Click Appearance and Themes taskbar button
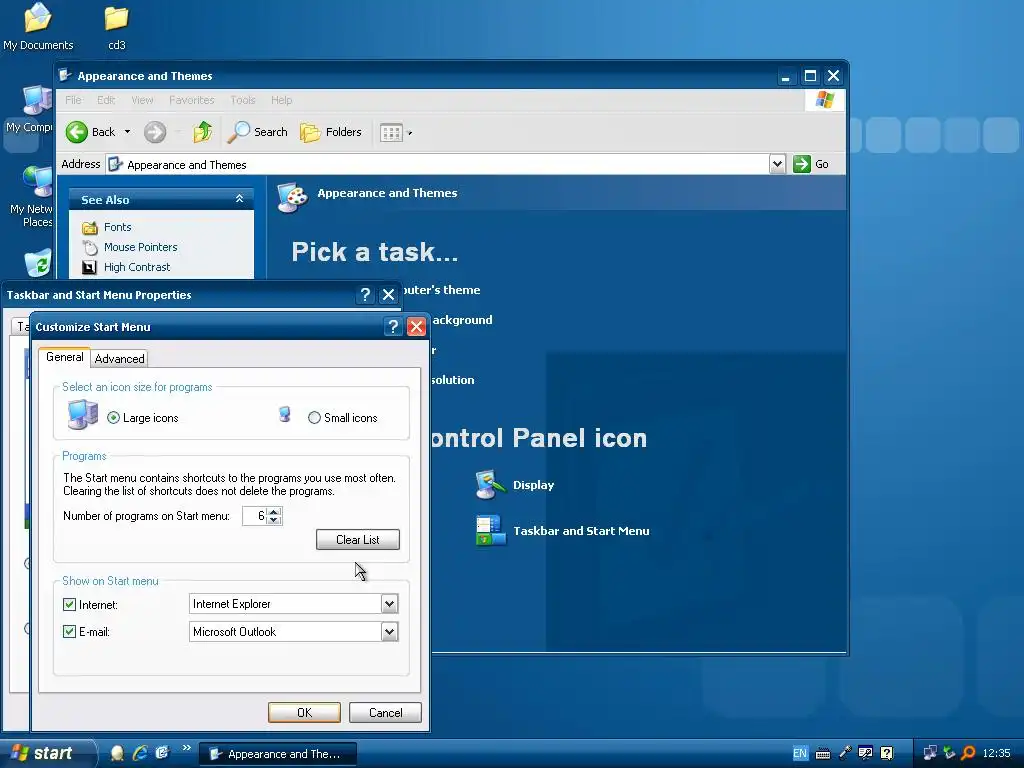The width and height of the screenshot is (1024, 768). (278, 754)
